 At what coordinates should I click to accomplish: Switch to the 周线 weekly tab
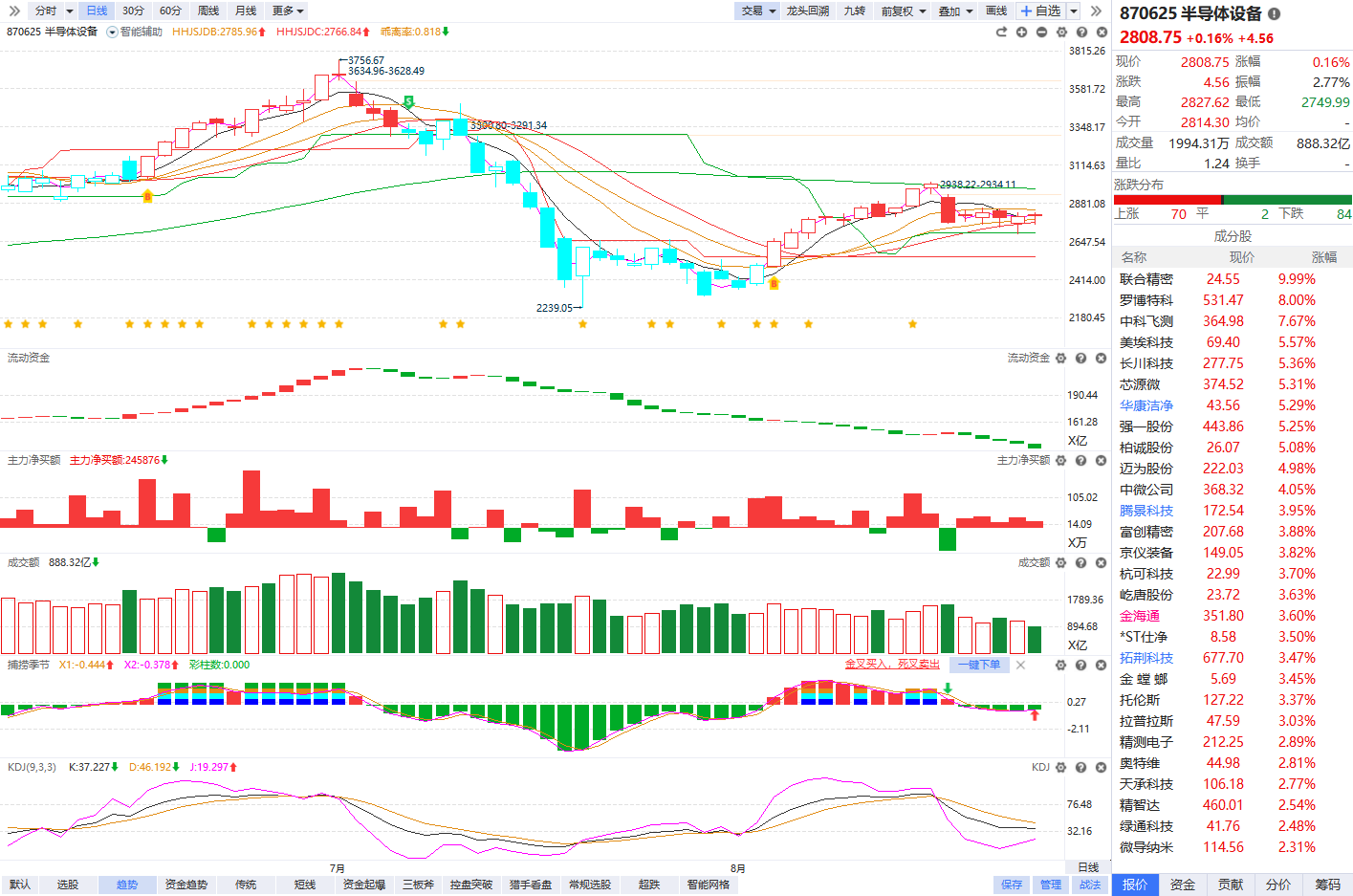pyautogui.click(x=208, y=11)
